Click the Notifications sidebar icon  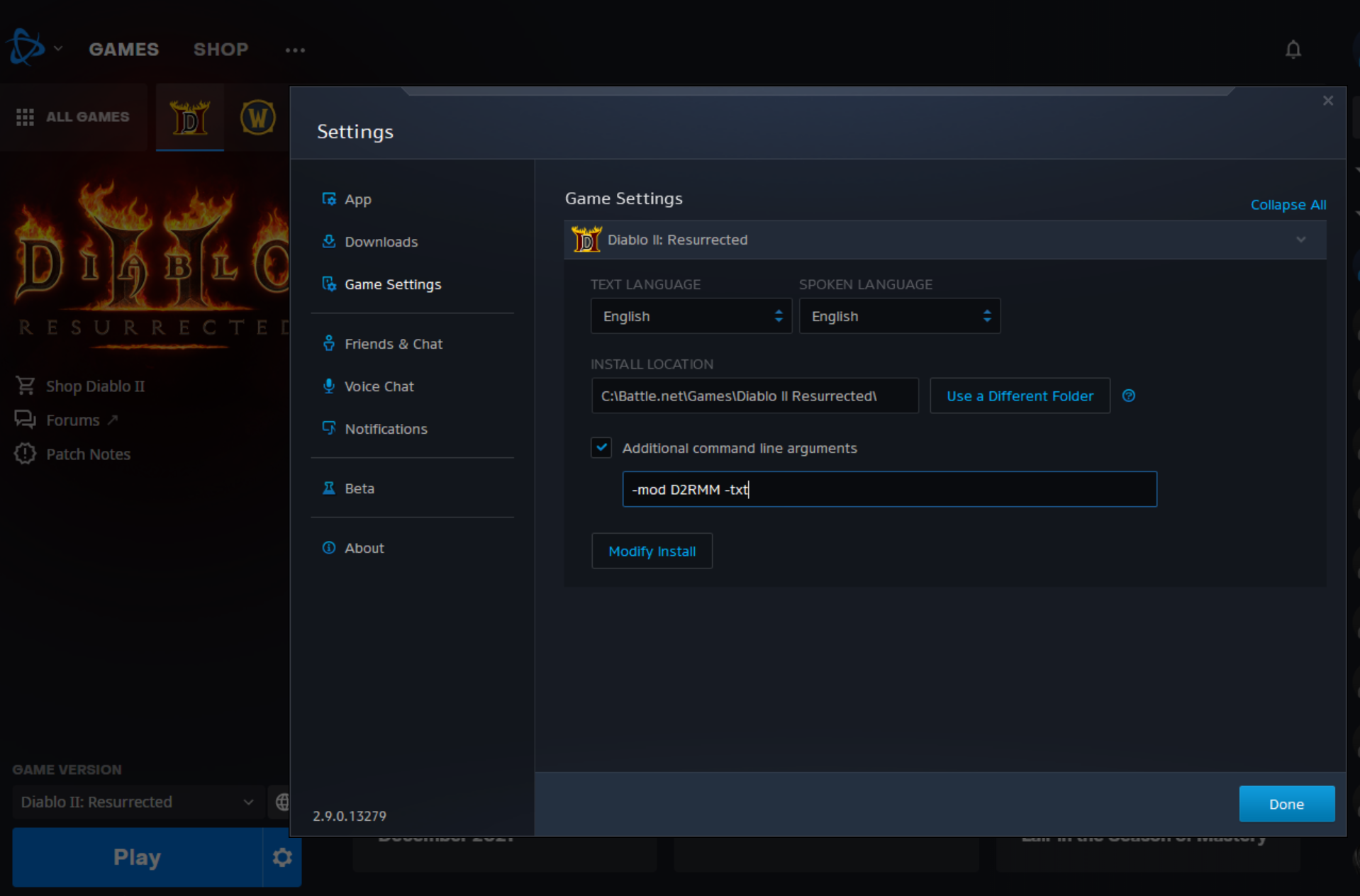point(329,428)
